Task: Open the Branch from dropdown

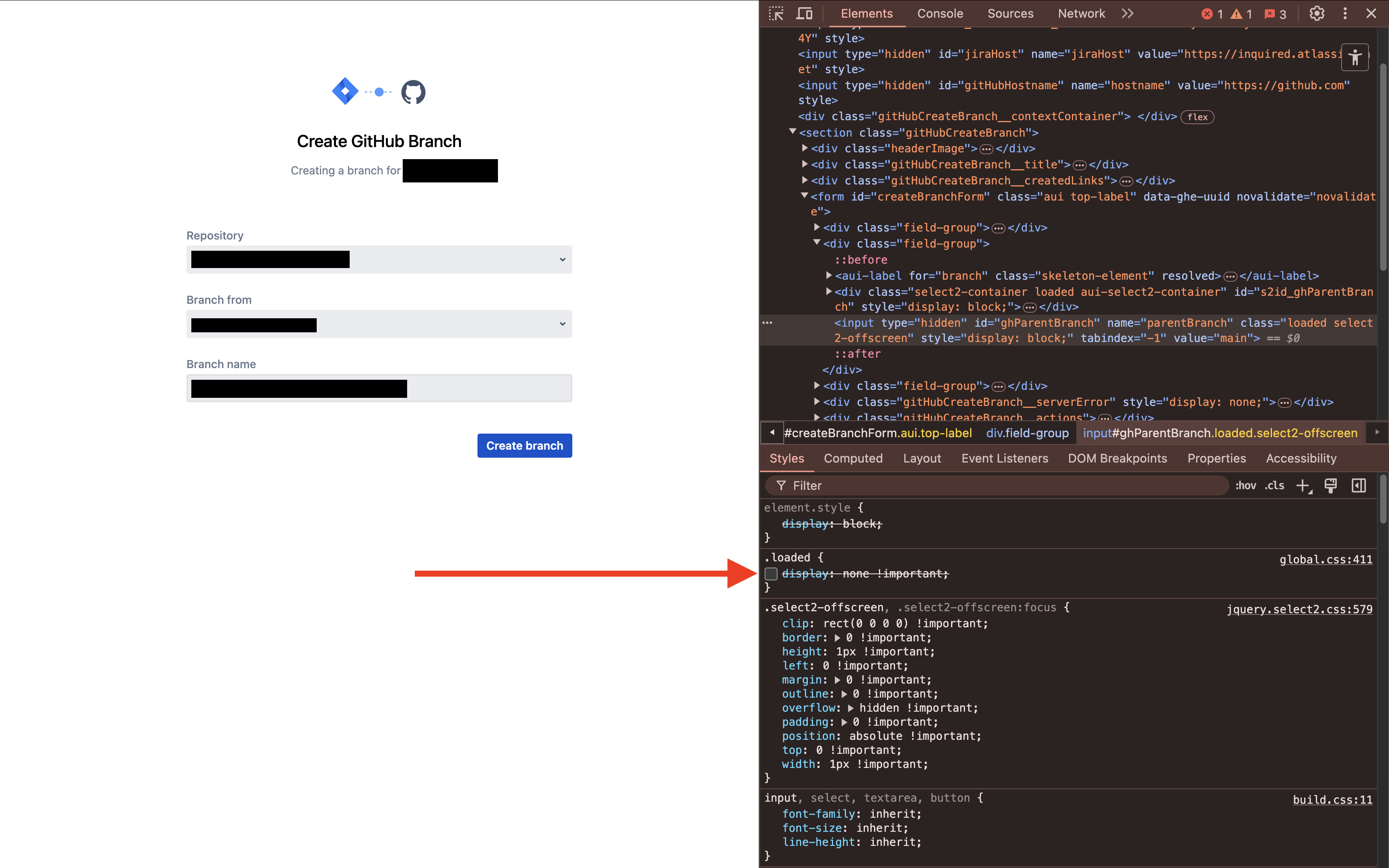Action: click(x=379, y=324)
